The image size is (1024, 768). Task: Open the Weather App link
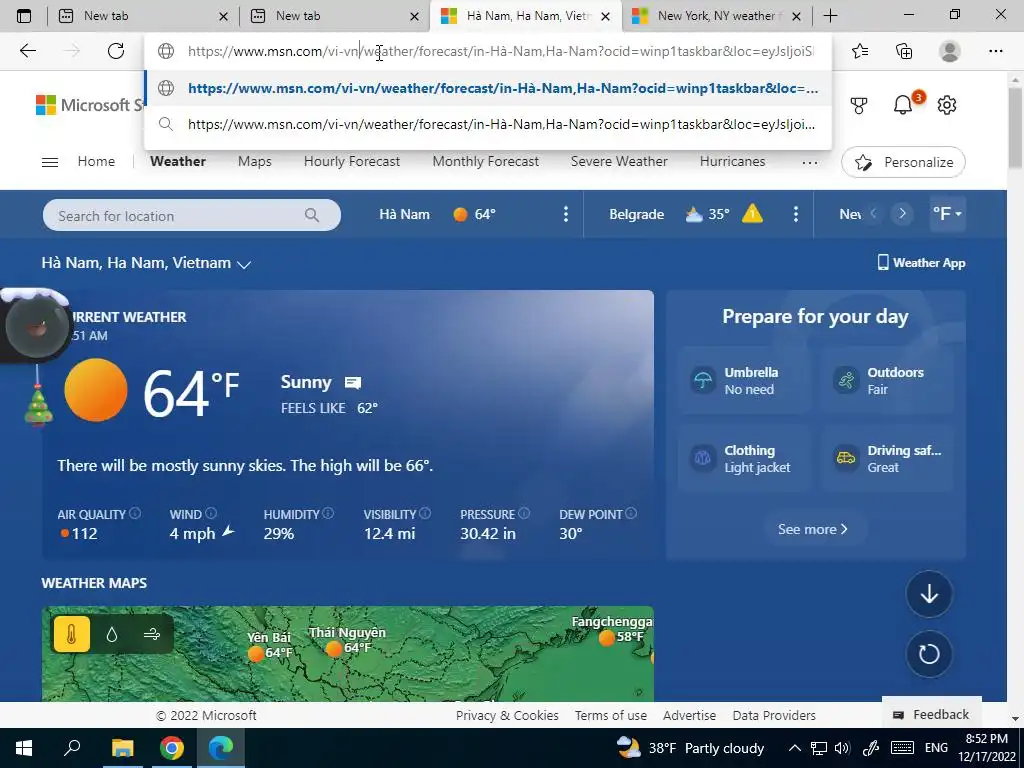tap(921, 263)
